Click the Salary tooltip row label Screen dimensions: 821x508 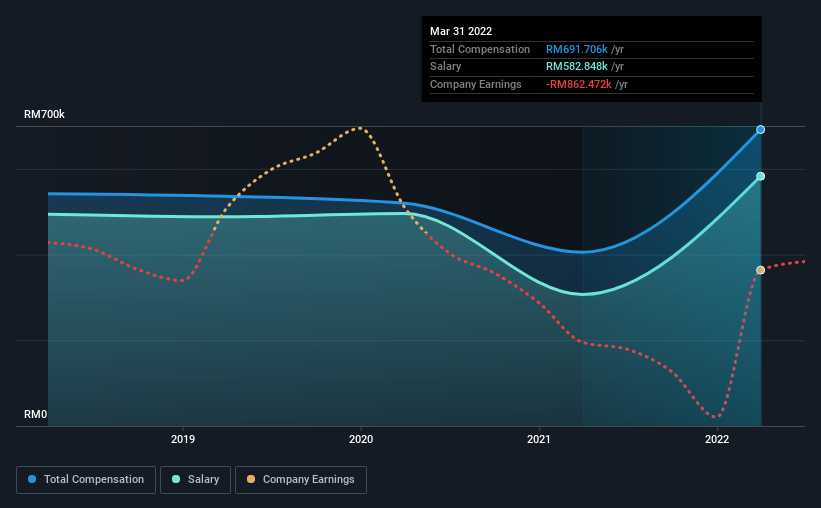[x=446, y=67]
